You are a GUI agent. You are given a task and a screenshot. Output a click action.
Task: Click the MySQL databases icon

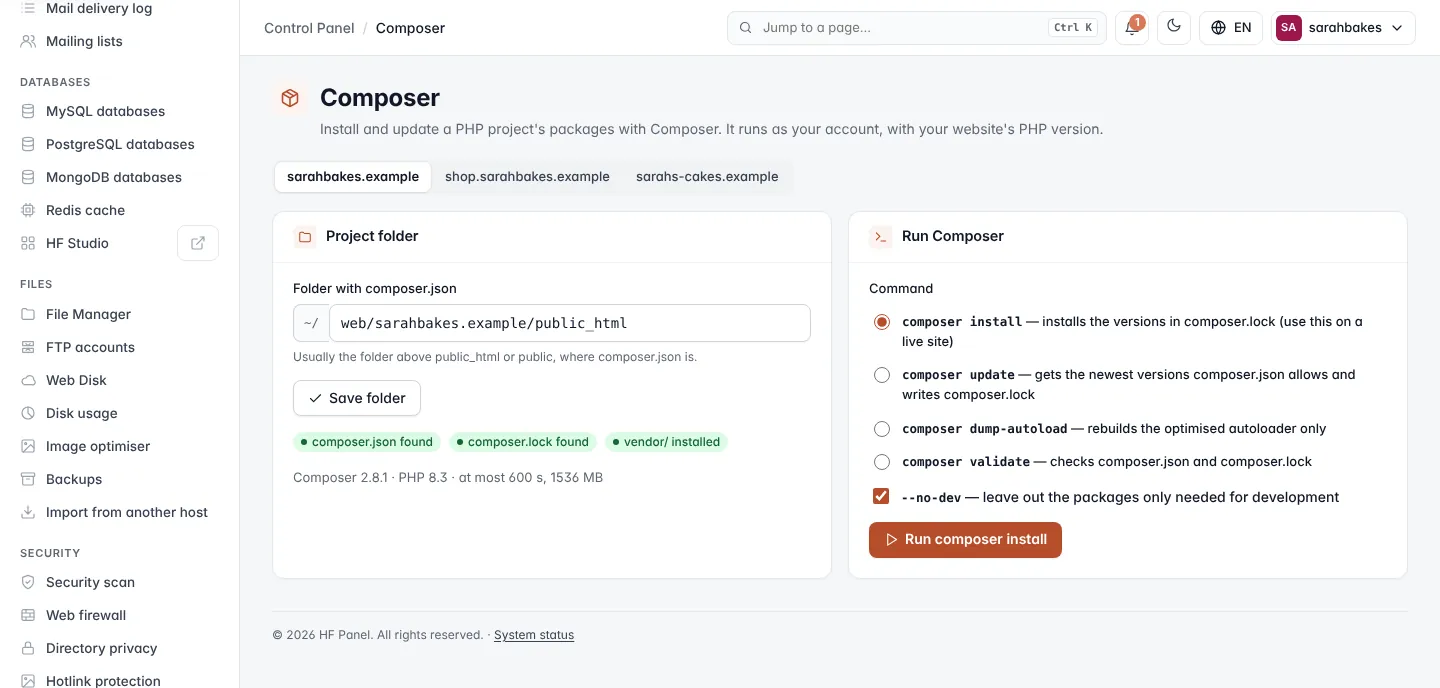pyautogui.click(x=28, y=111)
